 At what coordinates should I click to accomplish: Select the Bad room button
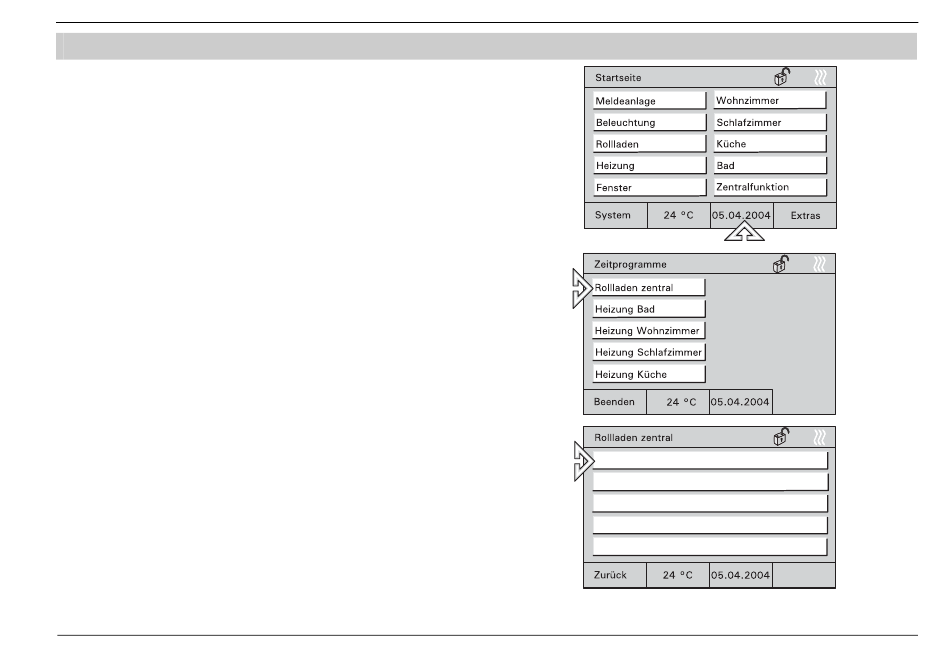[x=770, y=165]
